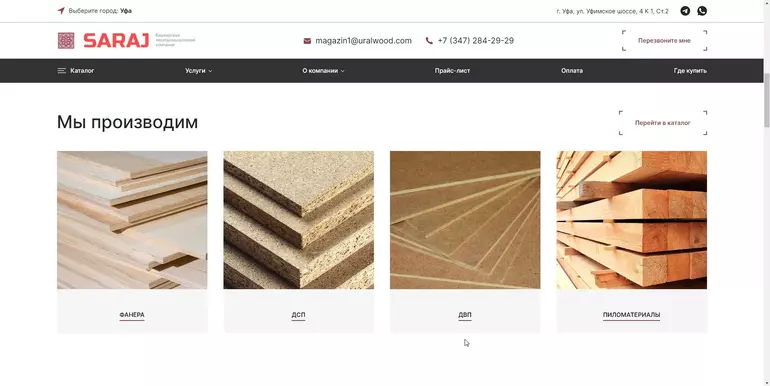Open the ДВП category link
This screenshot has width=770, height=386.
click(x=465, y=315)
